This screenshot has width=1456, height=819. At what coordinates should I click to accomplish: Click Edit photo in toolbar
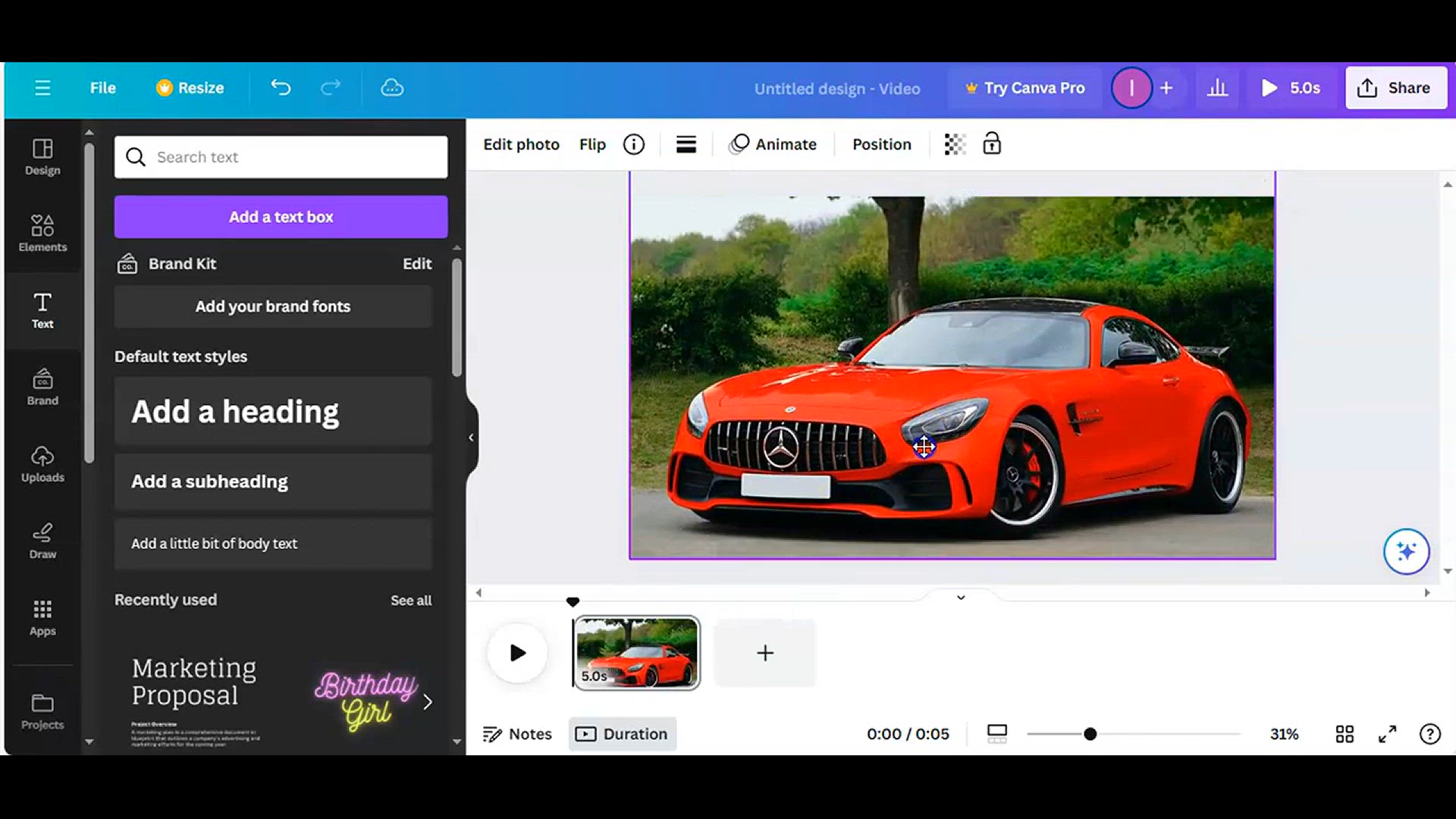point(521,144)
